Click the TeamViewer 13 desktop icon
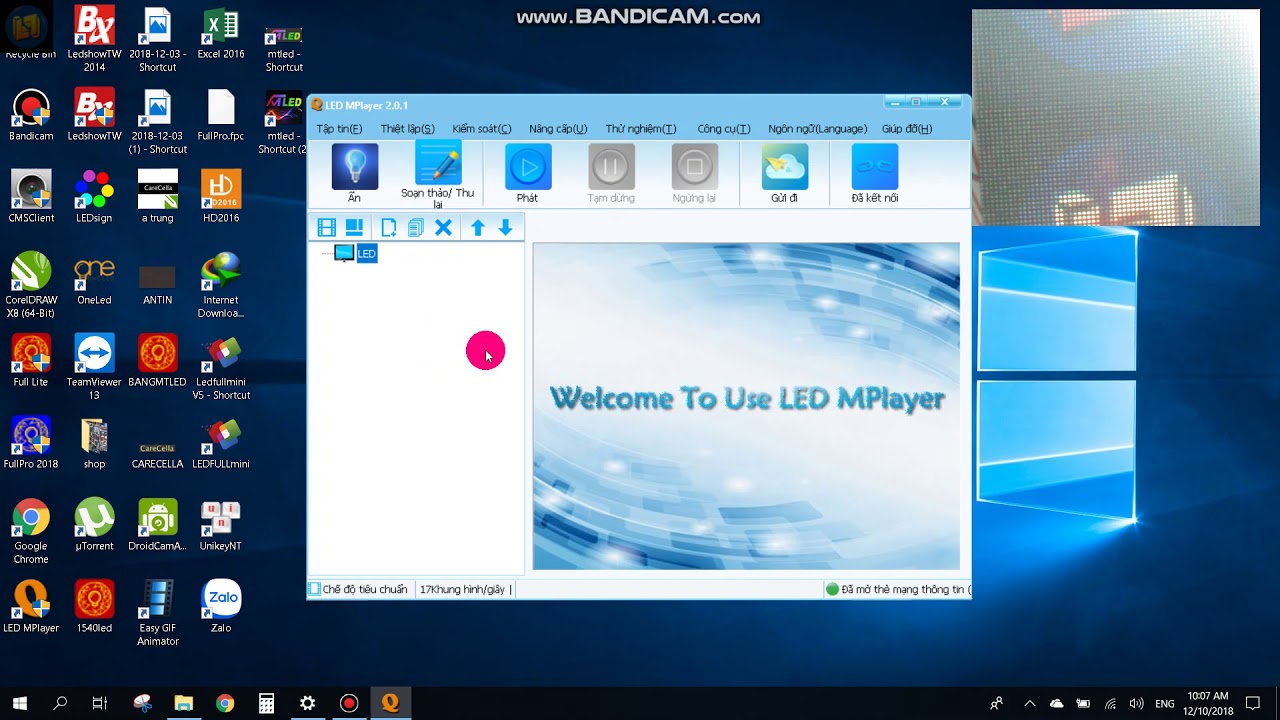 [94, 367]
